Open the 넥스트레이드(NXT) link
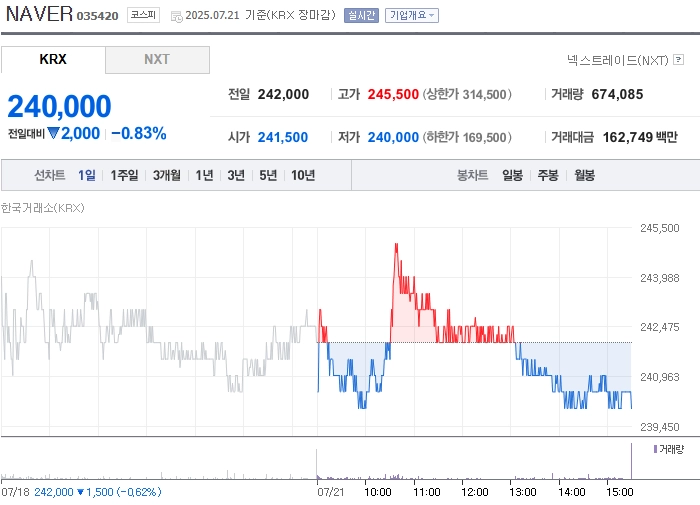Image resolution: width=700 pixels, height=505 pixels. coord(617,60)
